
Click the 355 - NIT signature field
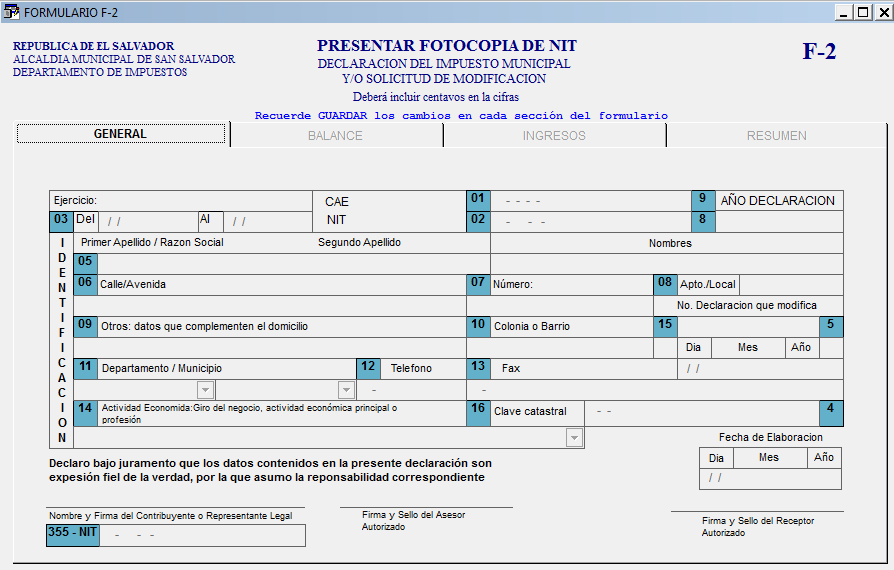click(202, 535)
